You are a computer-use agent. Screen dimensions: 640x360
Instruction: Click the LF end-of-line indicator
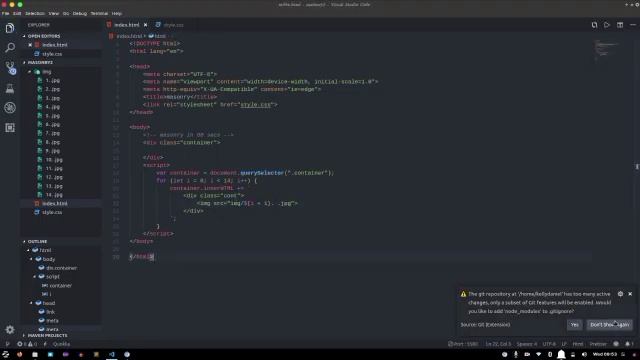564,344
